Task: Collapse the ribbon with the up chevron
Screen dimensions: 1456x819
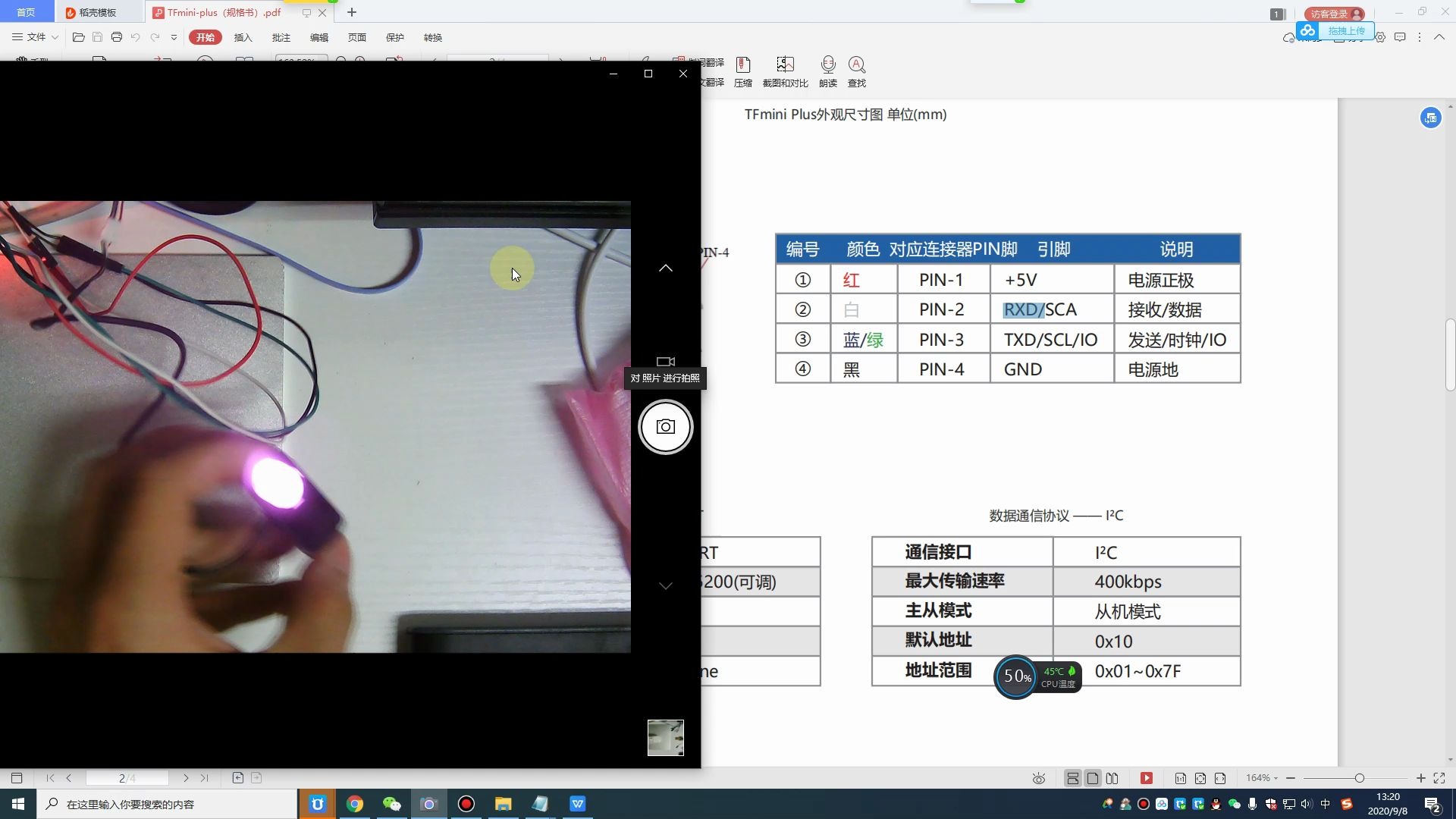Action: click(x=1439, y=37)
